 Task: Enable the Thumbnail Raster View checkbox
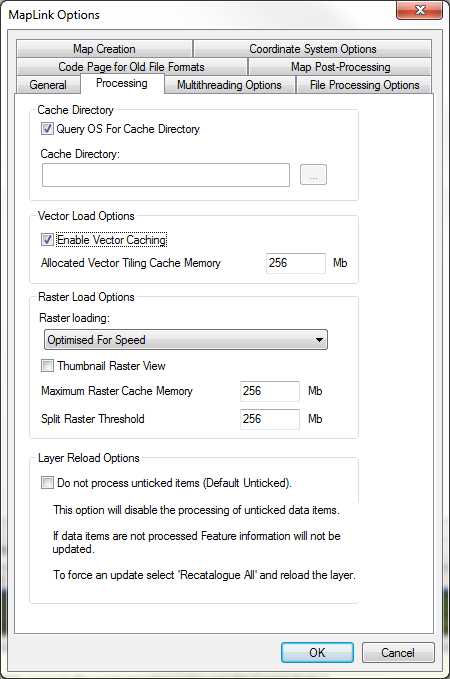[x=47, y=366]
